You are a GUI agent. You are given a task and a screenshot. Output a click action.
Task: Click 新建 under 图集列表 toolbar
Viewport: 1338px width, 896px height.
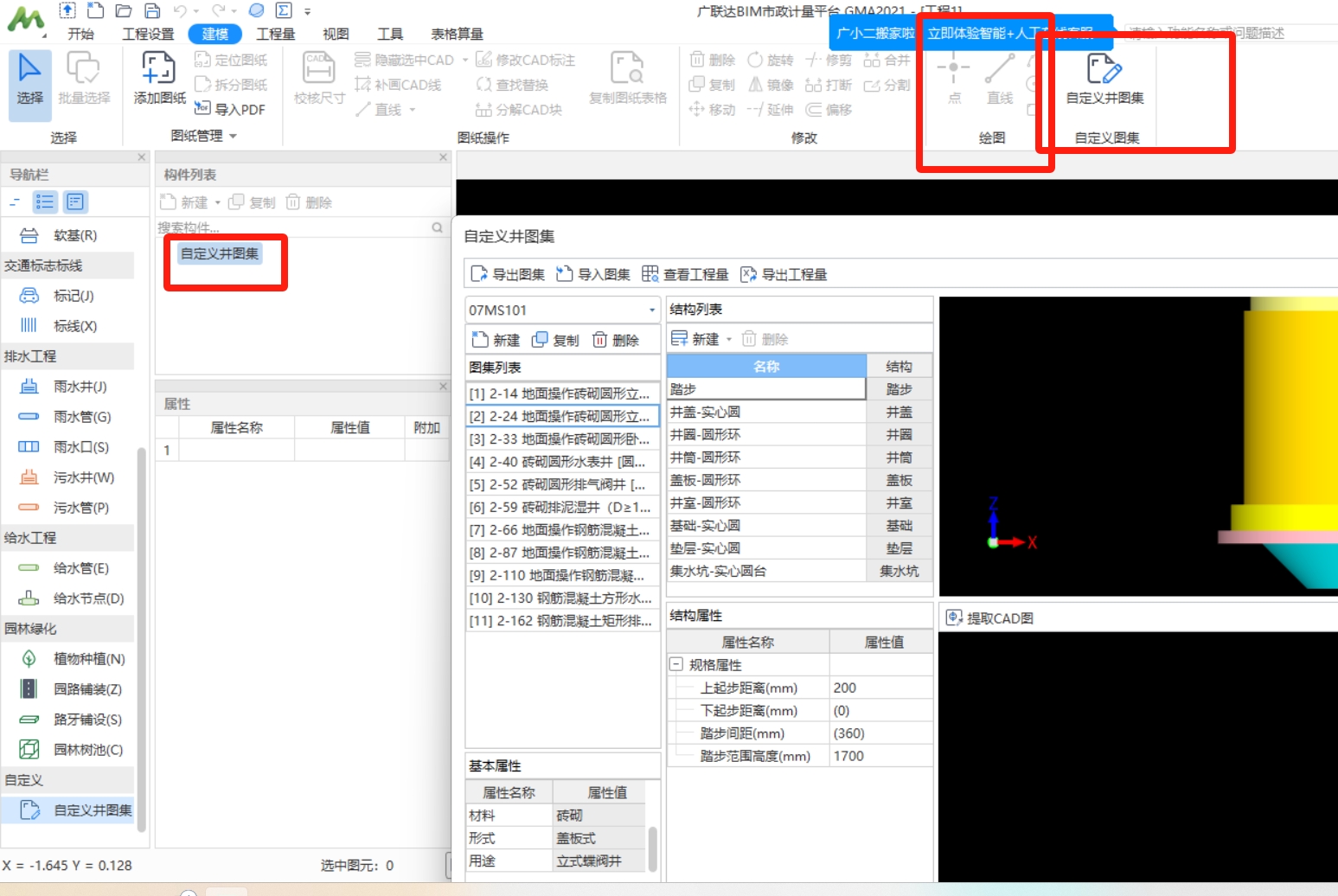tap(496, 340)
